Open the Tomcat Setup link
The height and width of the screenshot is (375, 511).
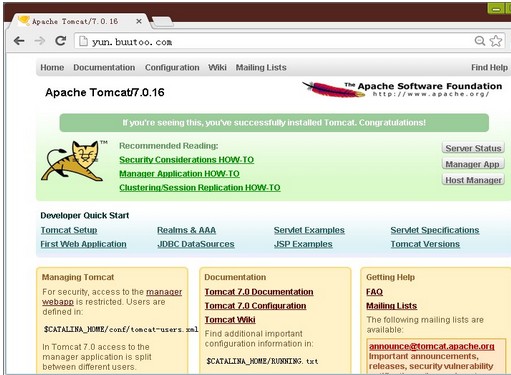(69, 230)
